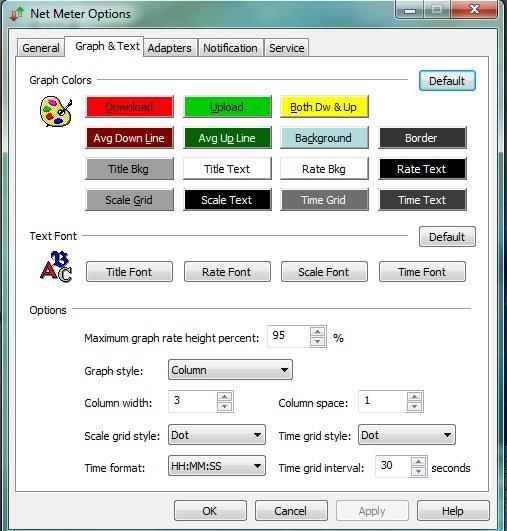Choose the Title Bkg color

[x=129, y=169]
